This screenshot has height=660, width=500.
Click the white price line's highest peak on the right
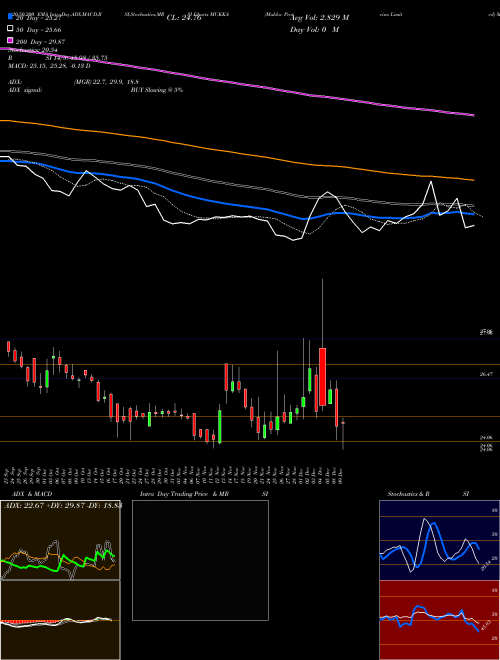tap(431, 182)
